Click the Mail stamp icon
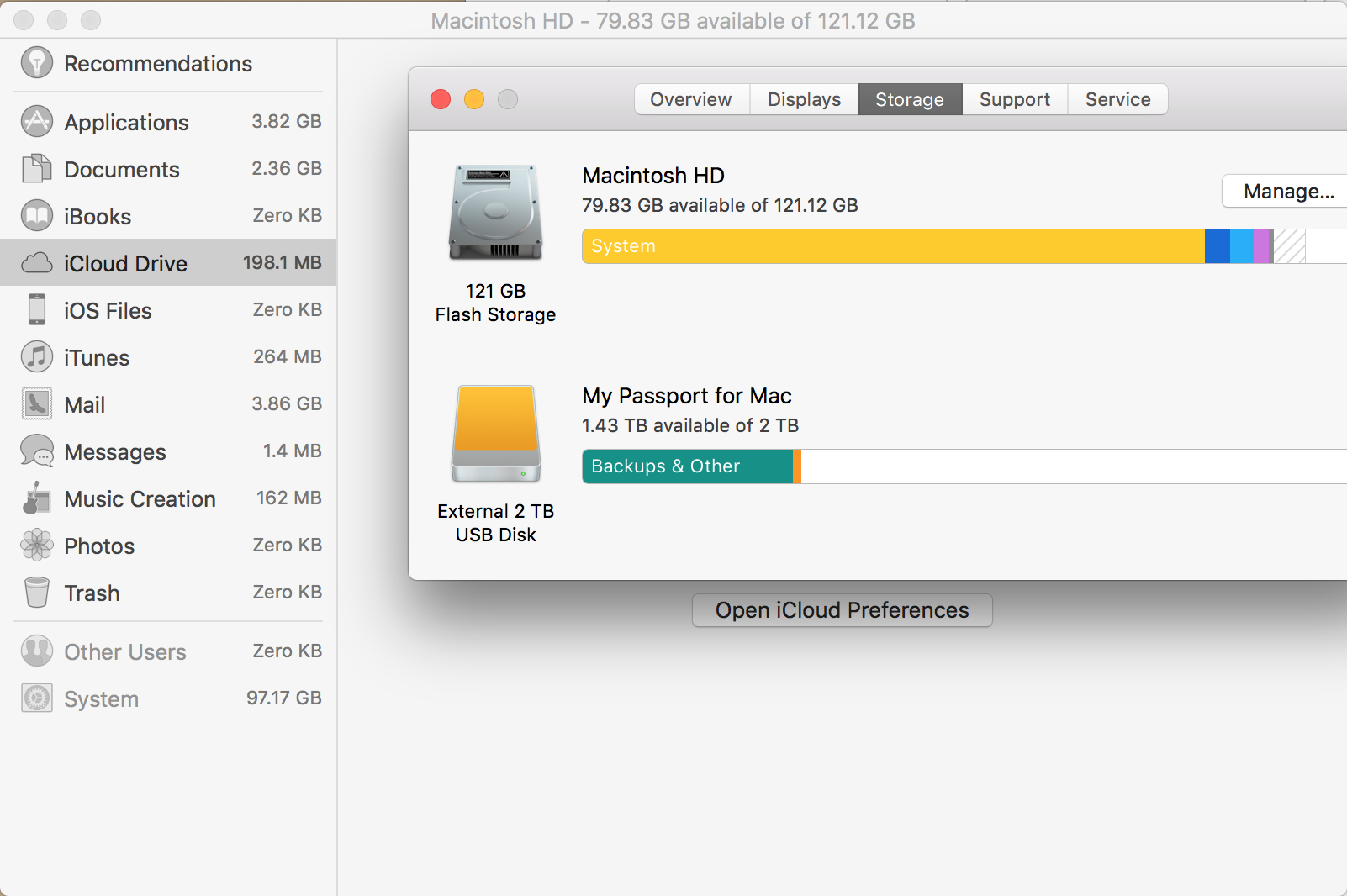Viewport: 1347px width, 896px height. point(37,404)
